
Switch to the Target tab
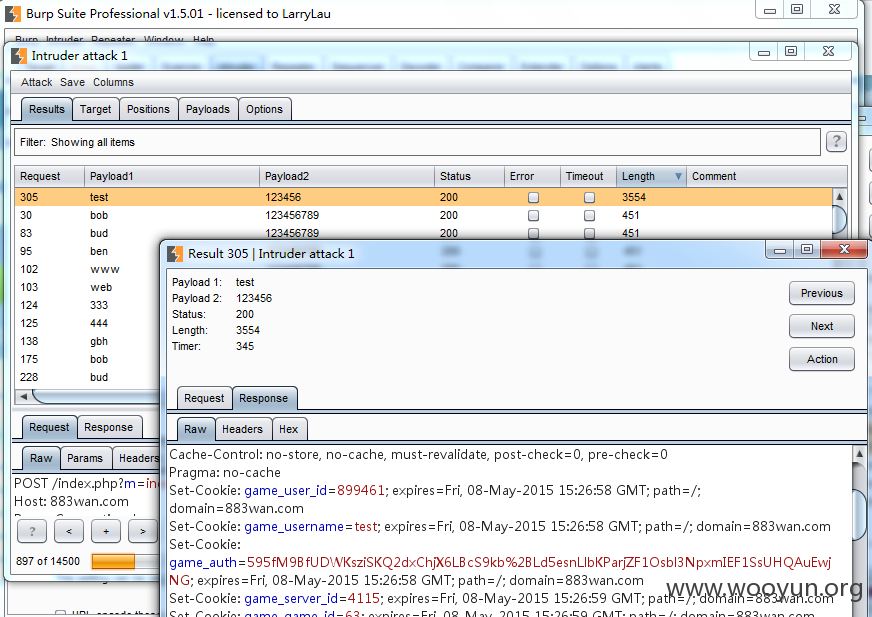(96, 109)
